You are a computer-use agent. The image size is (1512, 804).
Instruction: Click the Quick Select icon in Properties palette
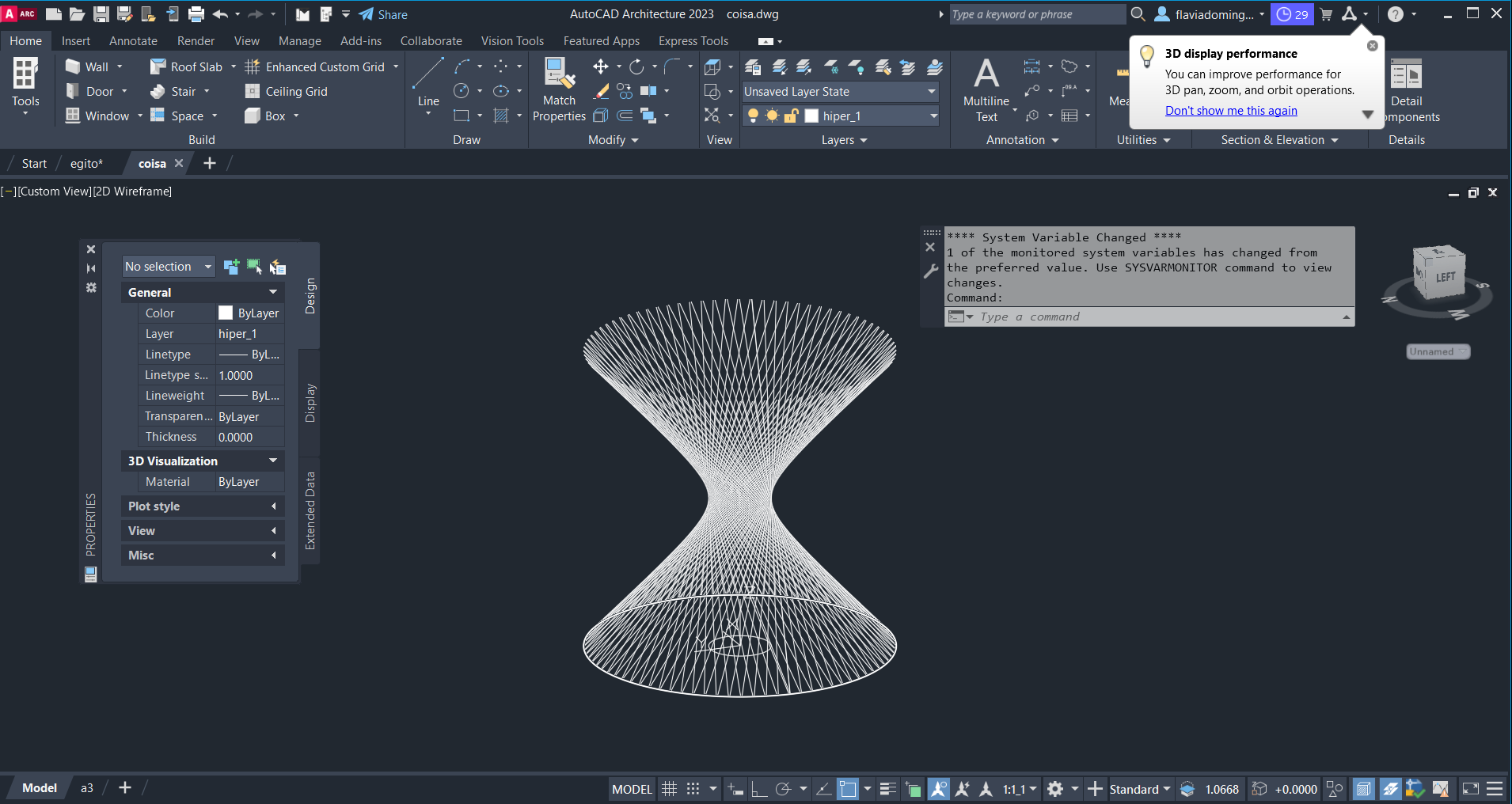click(x=277, y=267)
